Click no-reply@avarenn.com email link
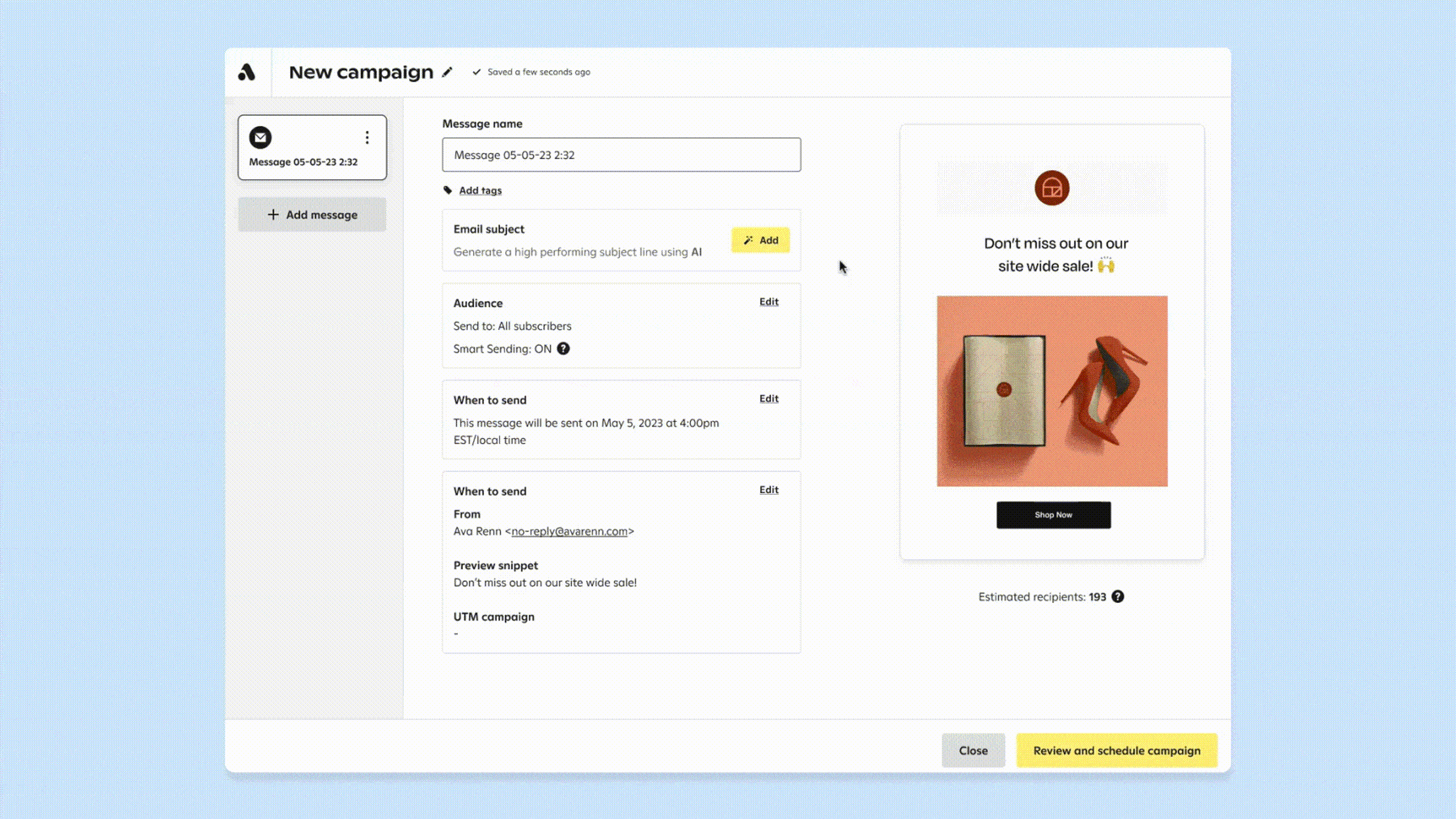The height and width of the screenshot is (819, 1456). click(x=569, y=531)
